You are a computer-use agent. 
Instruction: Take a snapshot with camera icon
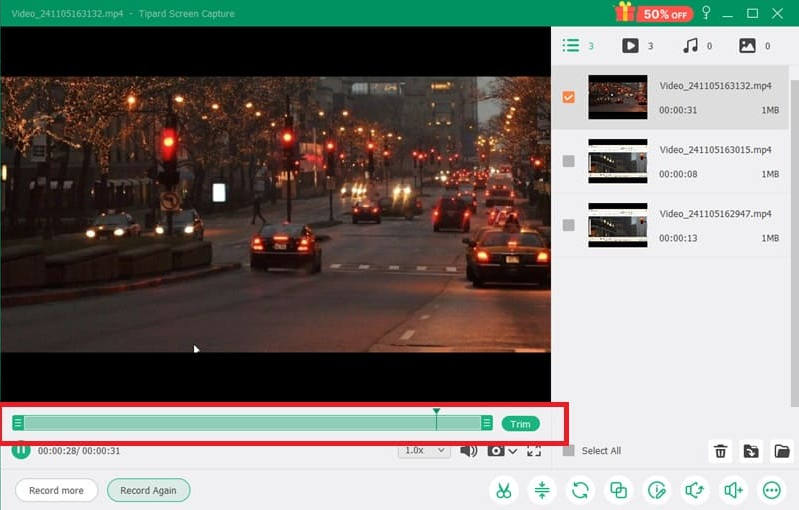pyautogui.click(x=496, y=451)
